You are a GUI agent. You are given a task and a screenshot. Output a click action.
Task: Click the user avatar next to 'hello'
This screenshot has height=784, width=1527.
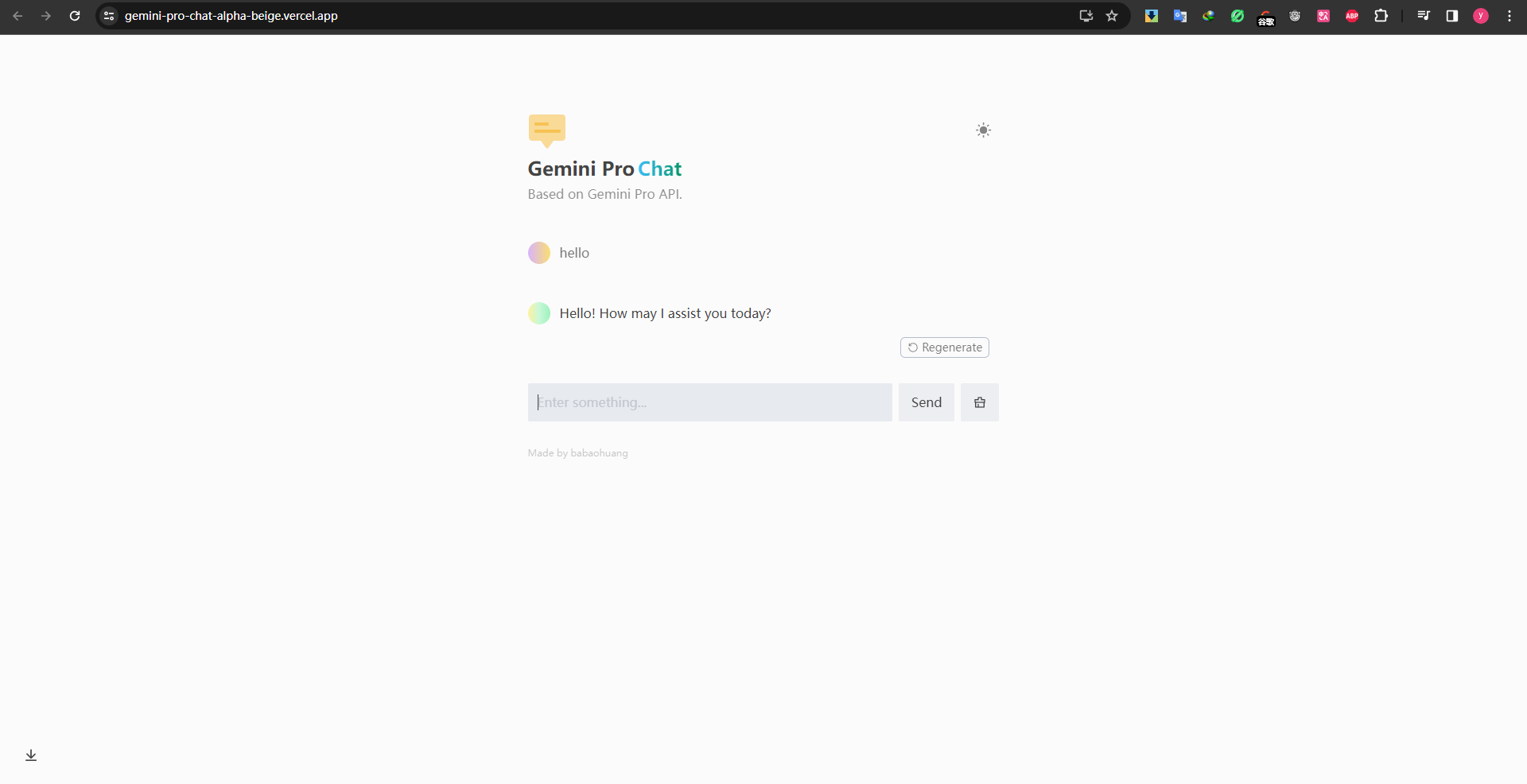point(539,253)
